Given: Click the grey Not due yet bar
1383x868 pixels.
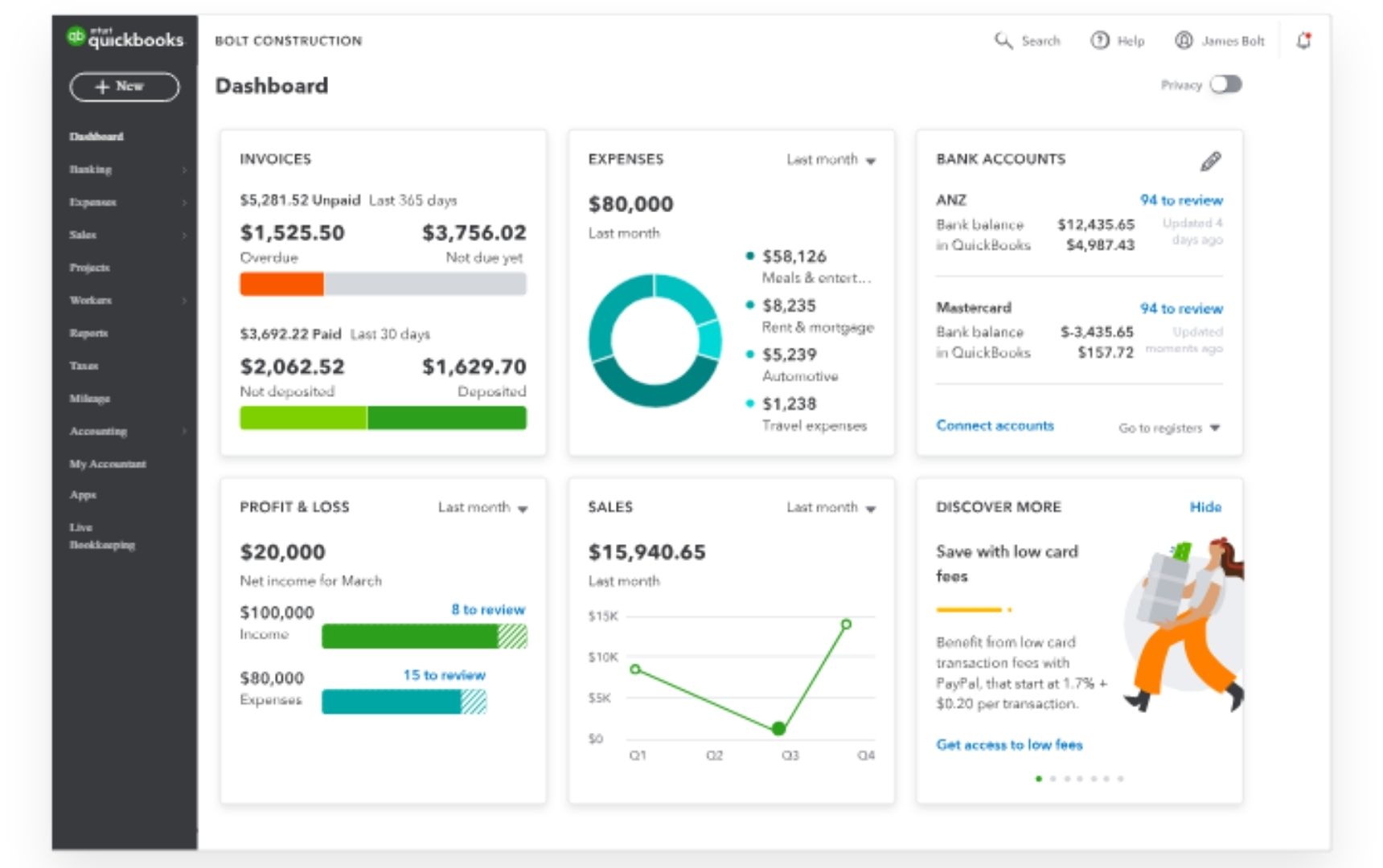Looking at the screenshot, I should coord(425,284).
